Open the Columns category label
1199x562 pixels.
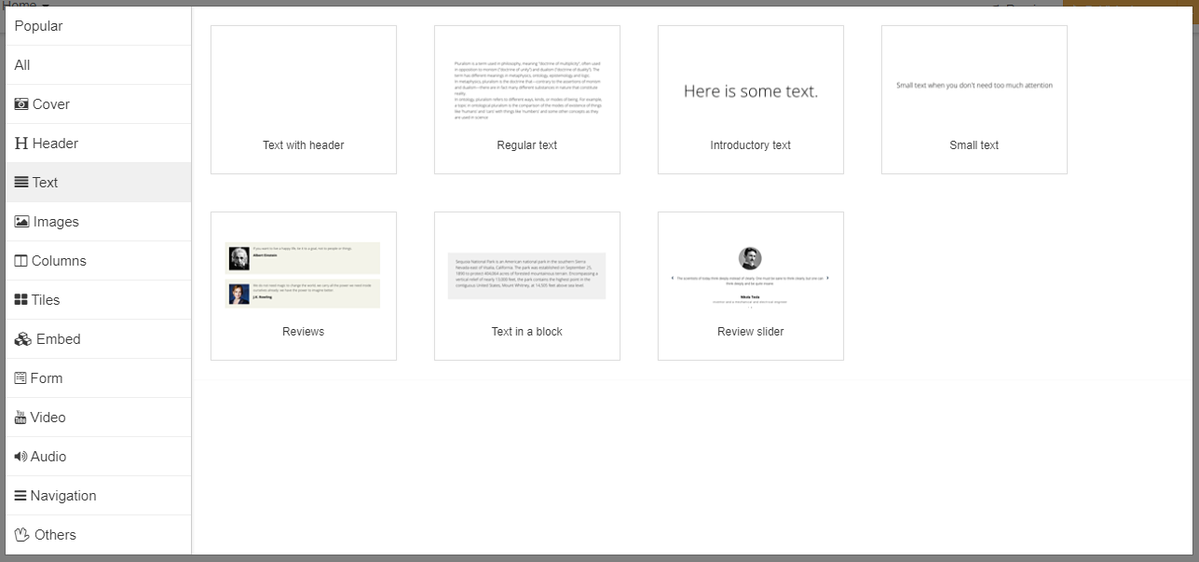[x=59, y=261]
